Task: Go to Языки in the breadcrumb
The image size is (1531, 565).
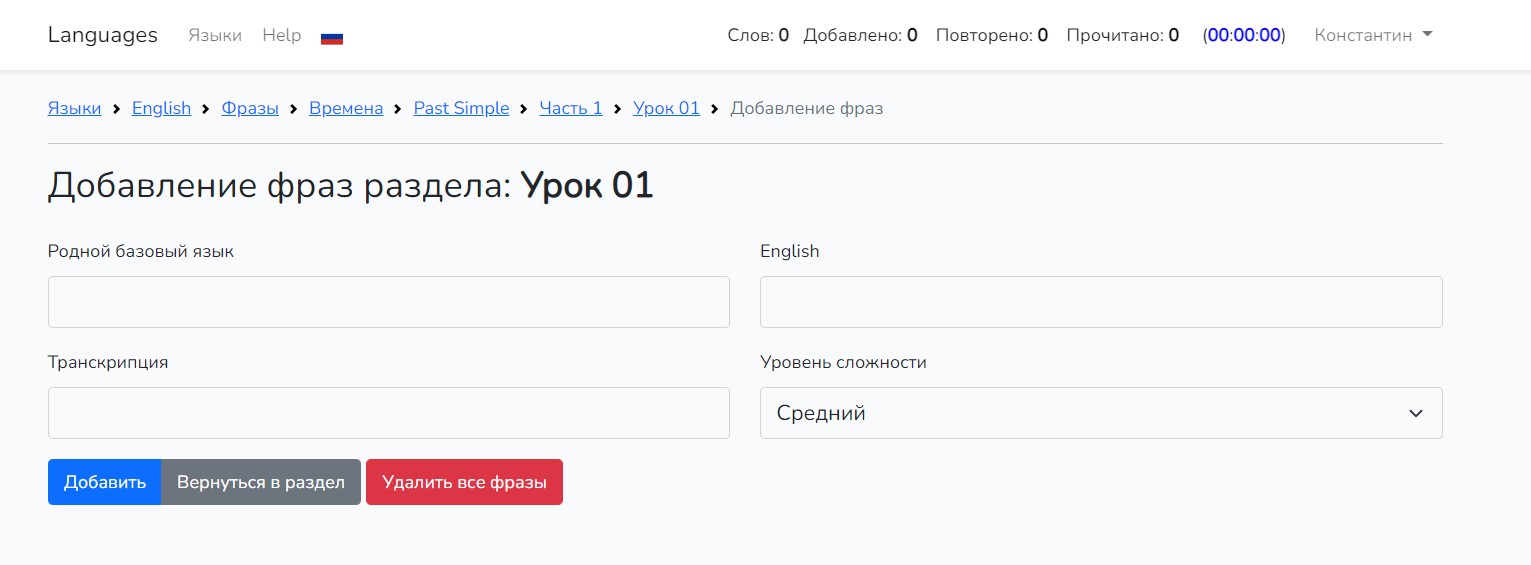Action: pos(74,108)
